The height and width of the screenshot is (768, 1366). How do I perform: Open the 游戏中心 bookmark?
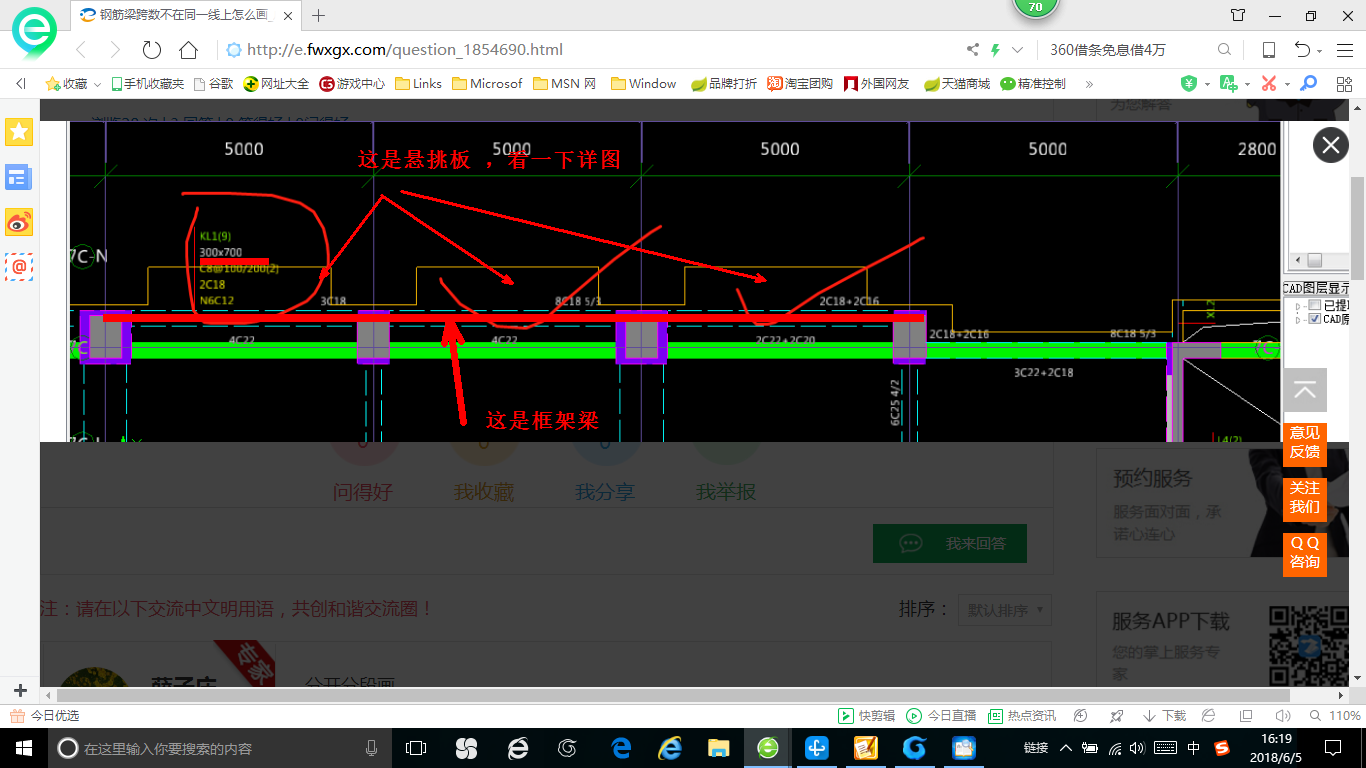pos(352,84)
